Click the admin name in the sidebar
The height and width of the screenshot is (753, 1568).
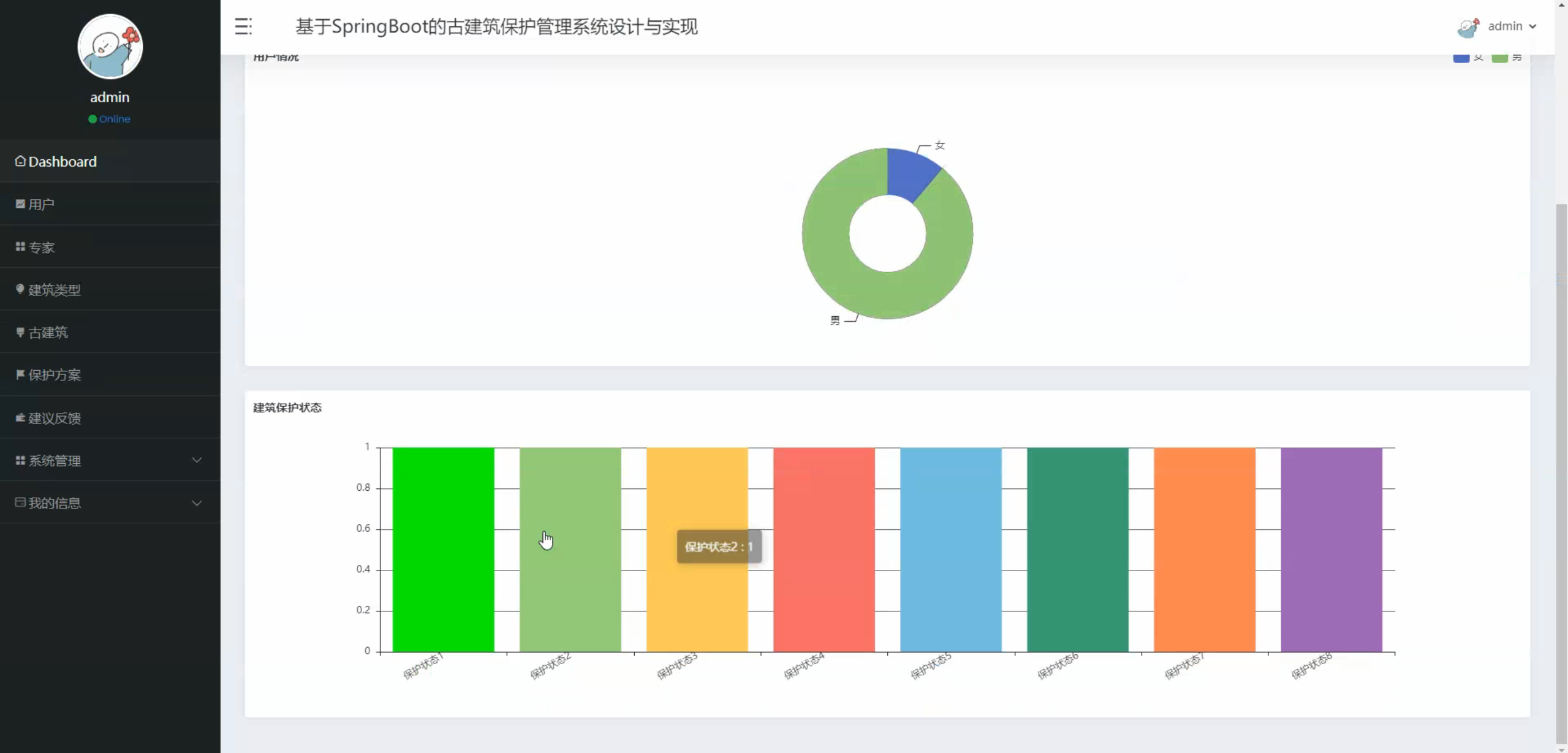(110, 97)
